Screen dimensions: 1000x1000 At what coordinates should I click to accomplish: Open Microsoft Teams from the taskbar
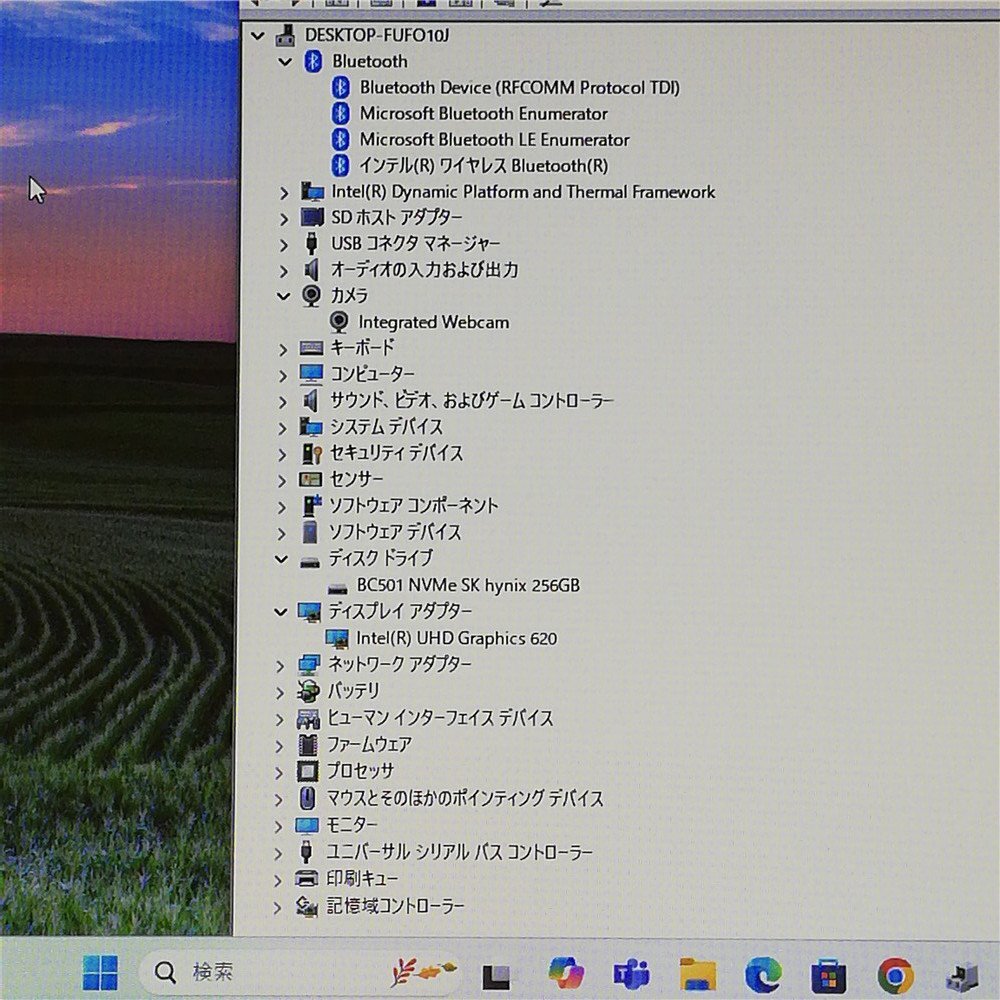631,973
